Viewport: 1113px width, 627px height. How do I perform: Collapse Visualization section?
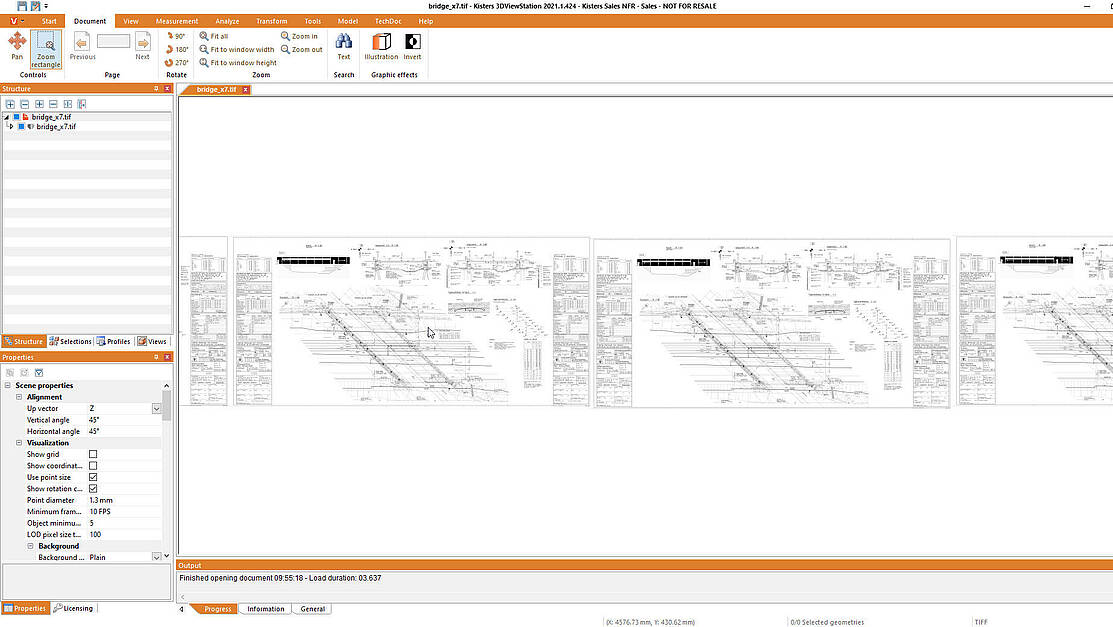point(19,443)
